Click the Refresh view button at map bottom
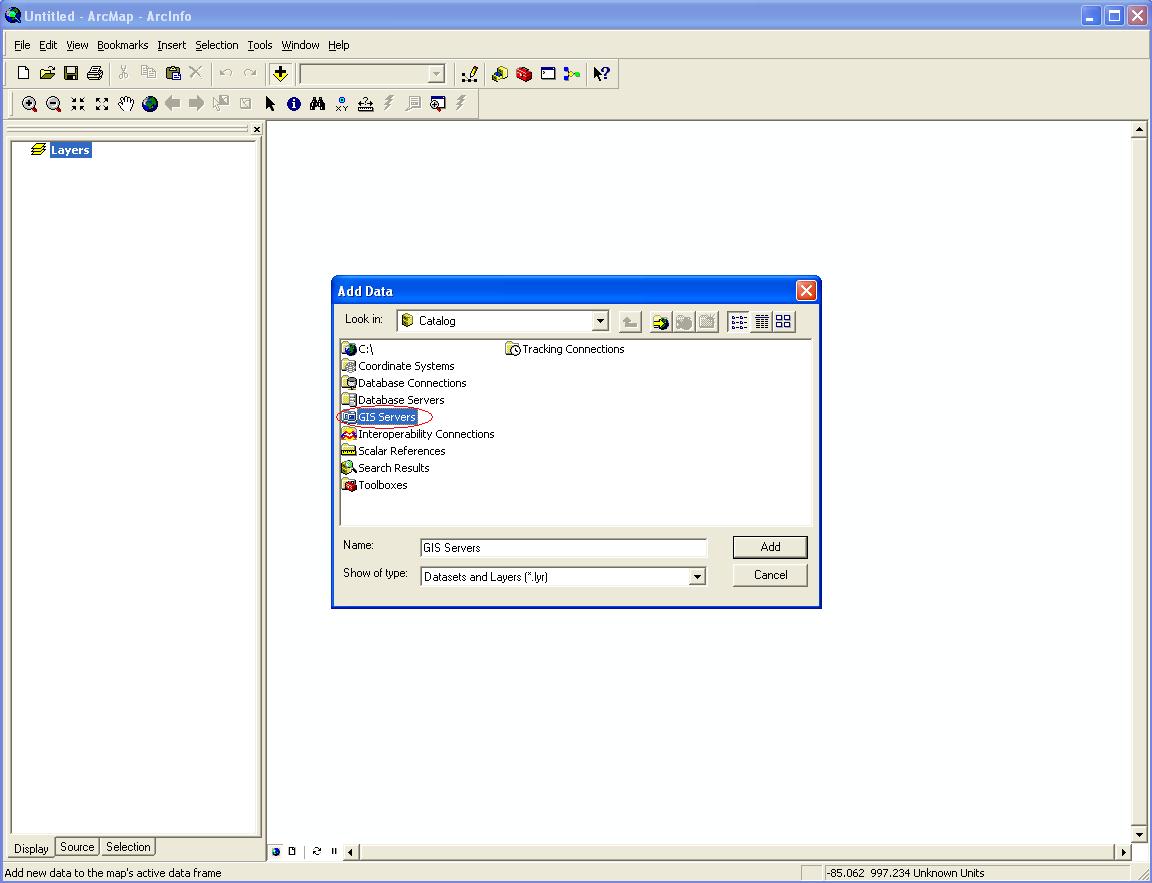Viewport: 1152px width, 883px height. (317, 851)
